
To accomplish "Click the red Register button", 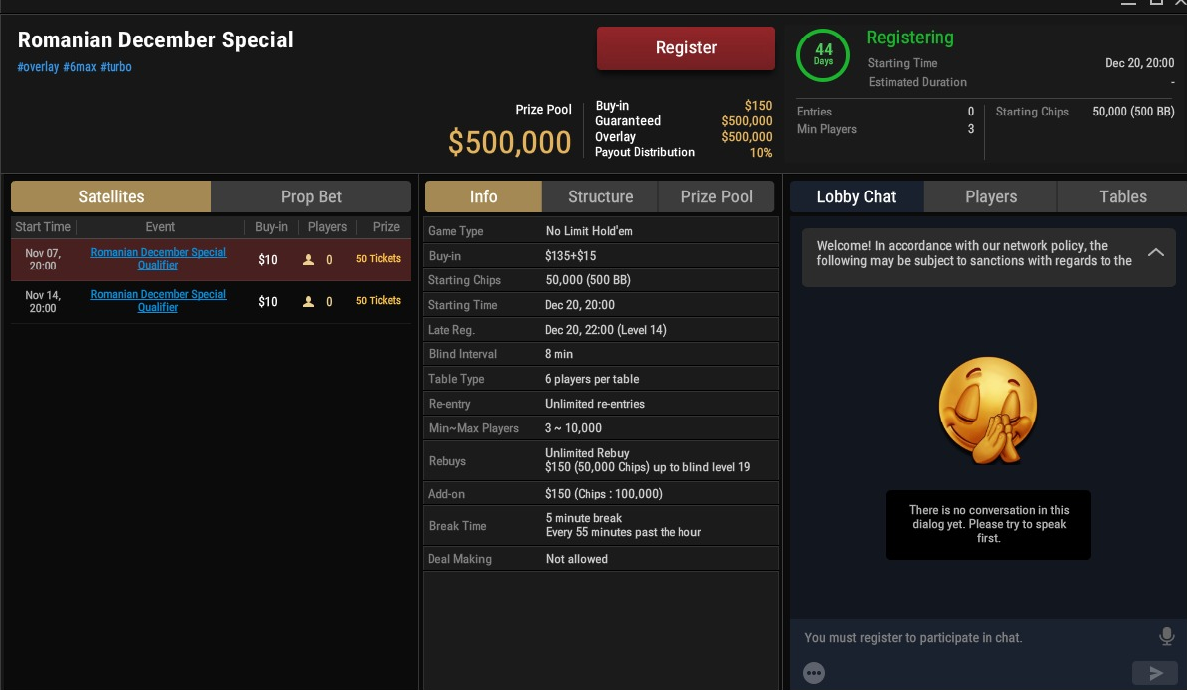I will click(x=685, y=48).
